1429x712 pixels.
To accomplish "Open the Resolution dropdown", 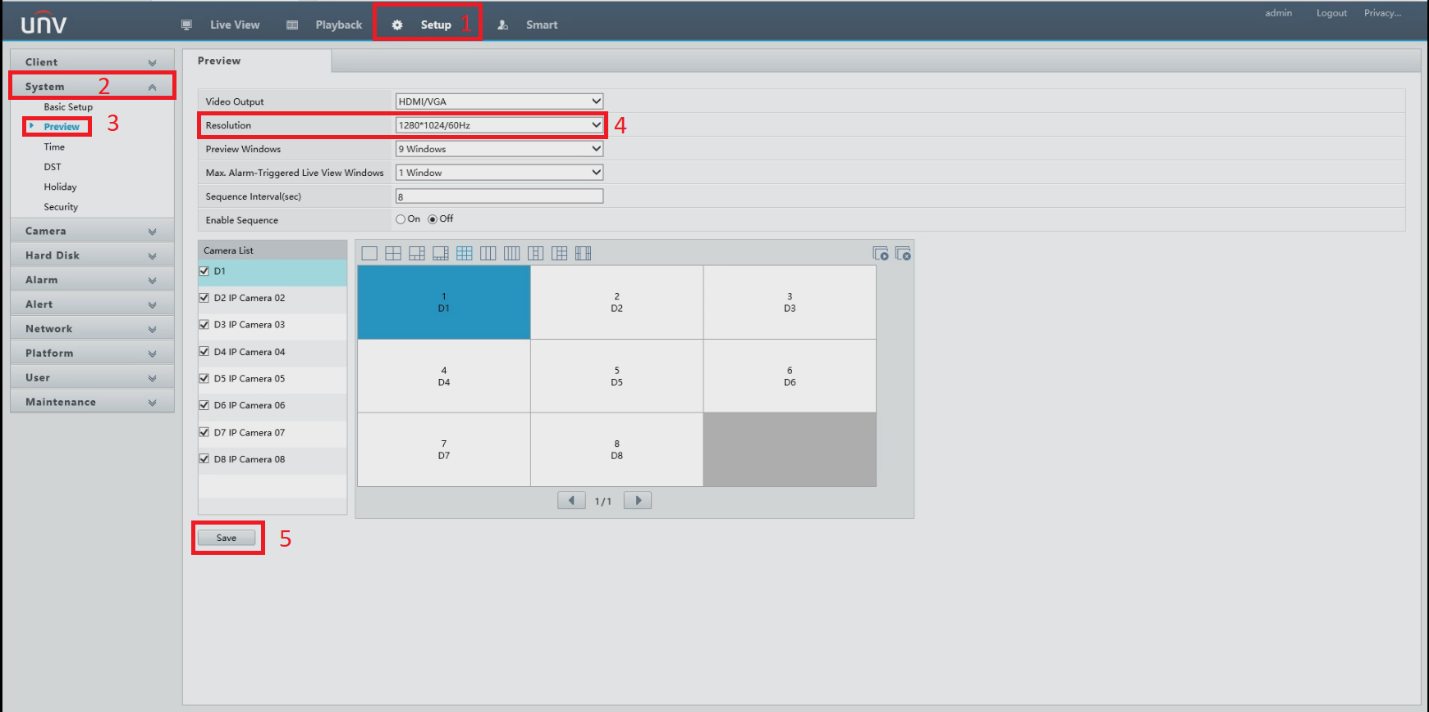I will 499,125.
